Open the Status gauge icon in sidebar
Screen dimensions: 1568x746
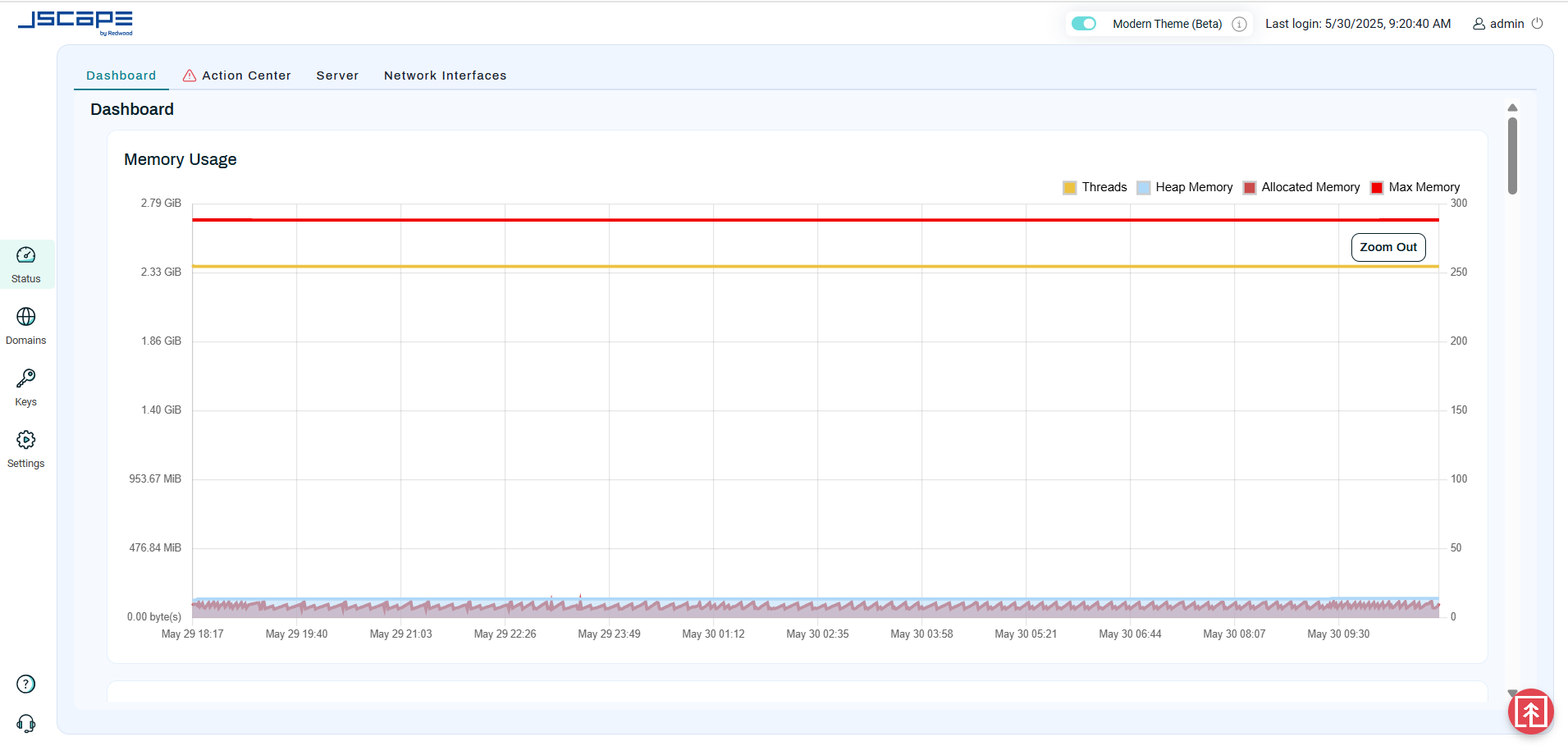pos(26,255)
